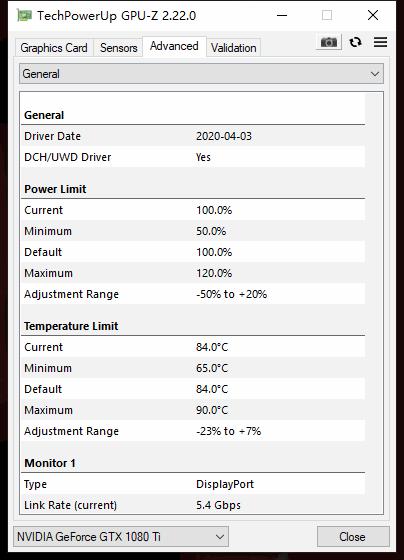Expand the General category dropdown
The image size is (404, 560).
(x=201, y=74)
